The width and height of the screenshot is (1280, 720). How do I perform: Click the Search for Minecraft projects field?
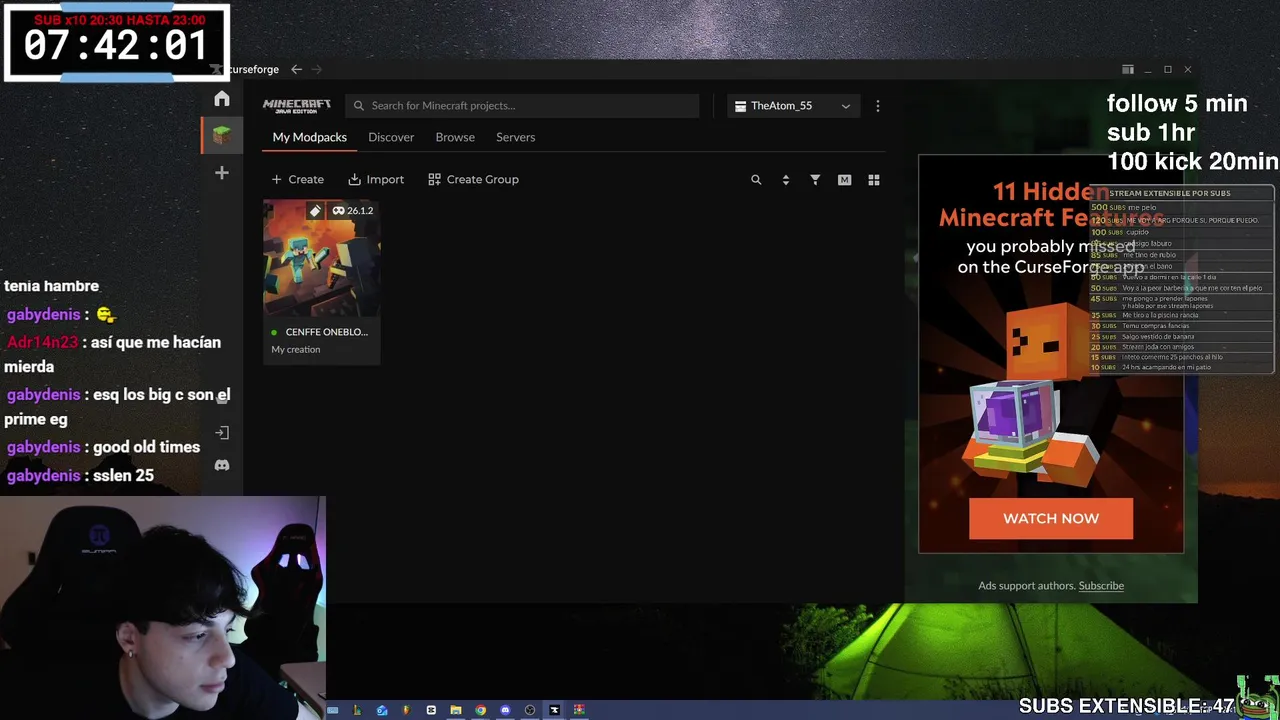[x=522, y=106]
